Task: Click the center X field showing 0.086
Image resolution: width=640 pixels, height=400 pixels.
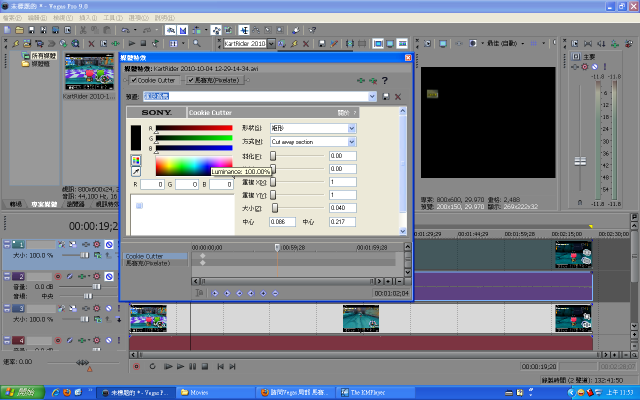Action: tap(282, 222)
